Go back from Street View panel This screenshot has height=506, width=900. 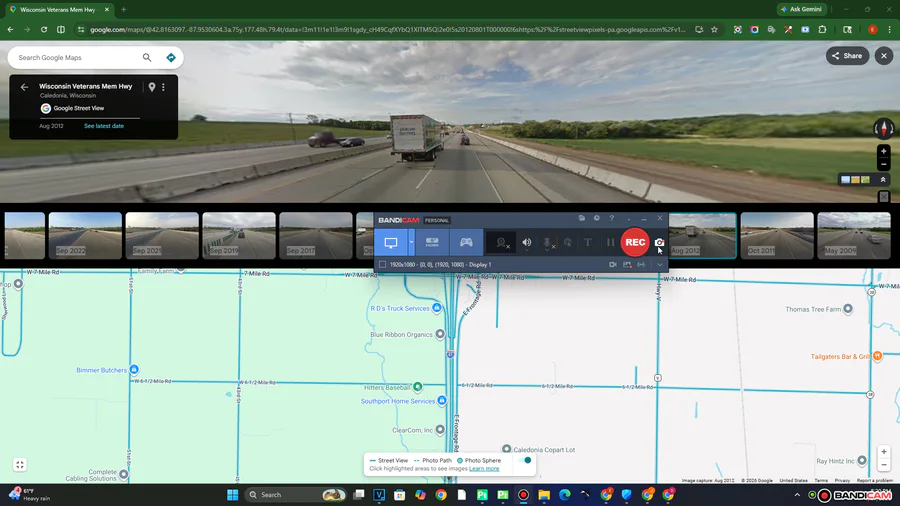[x=24, y=87]
